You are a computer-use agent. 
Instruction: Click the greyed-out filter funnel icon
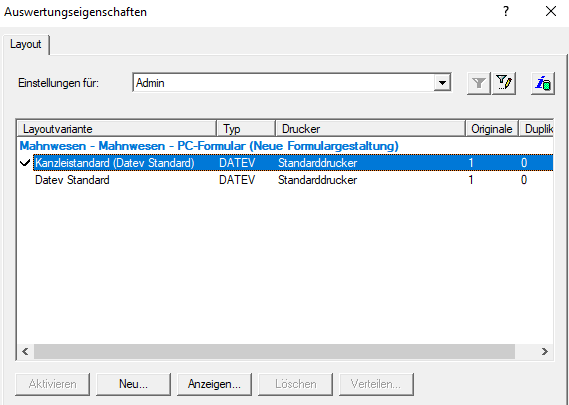pos(479,83)
